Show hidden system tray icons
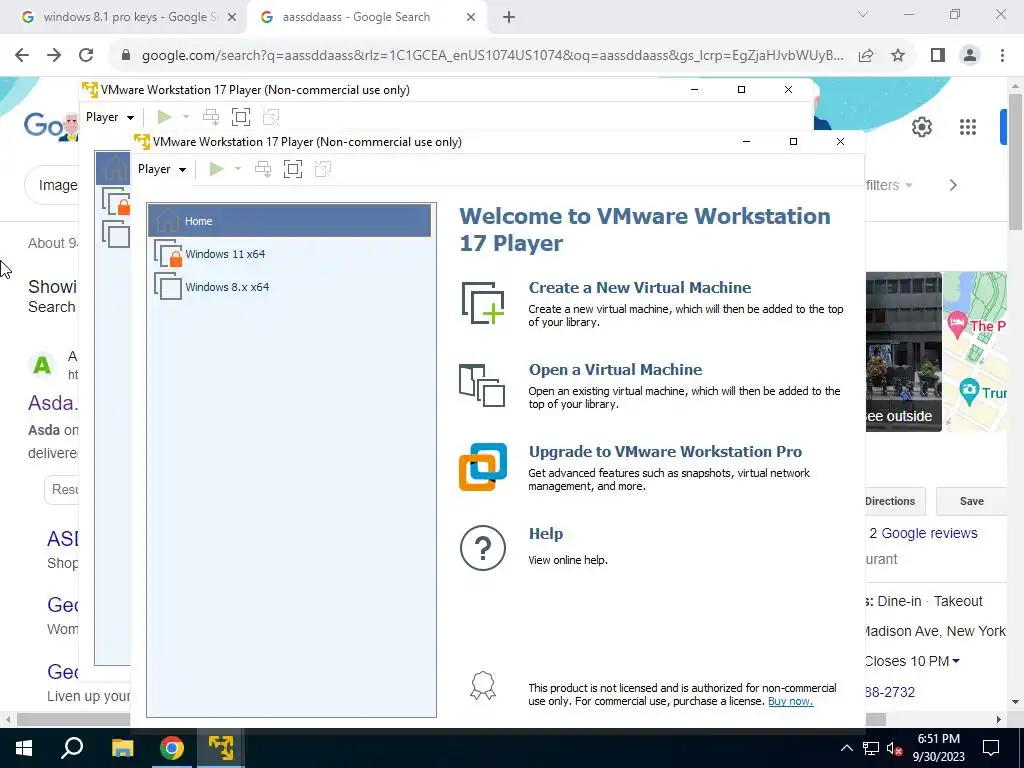The image size is (1024, 768). (846, 748)
